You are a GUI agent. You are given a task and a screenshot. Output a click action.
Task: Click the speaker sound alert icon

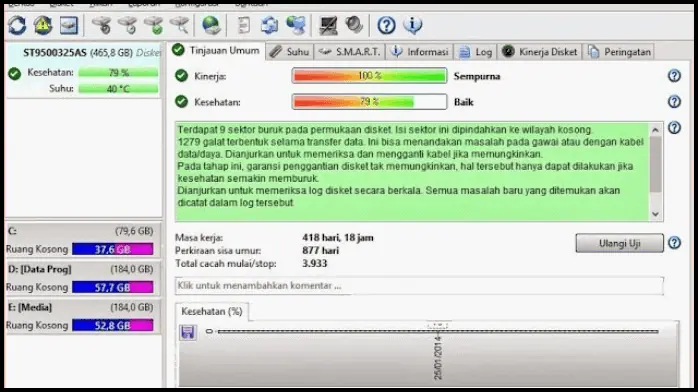coord(354,25)
